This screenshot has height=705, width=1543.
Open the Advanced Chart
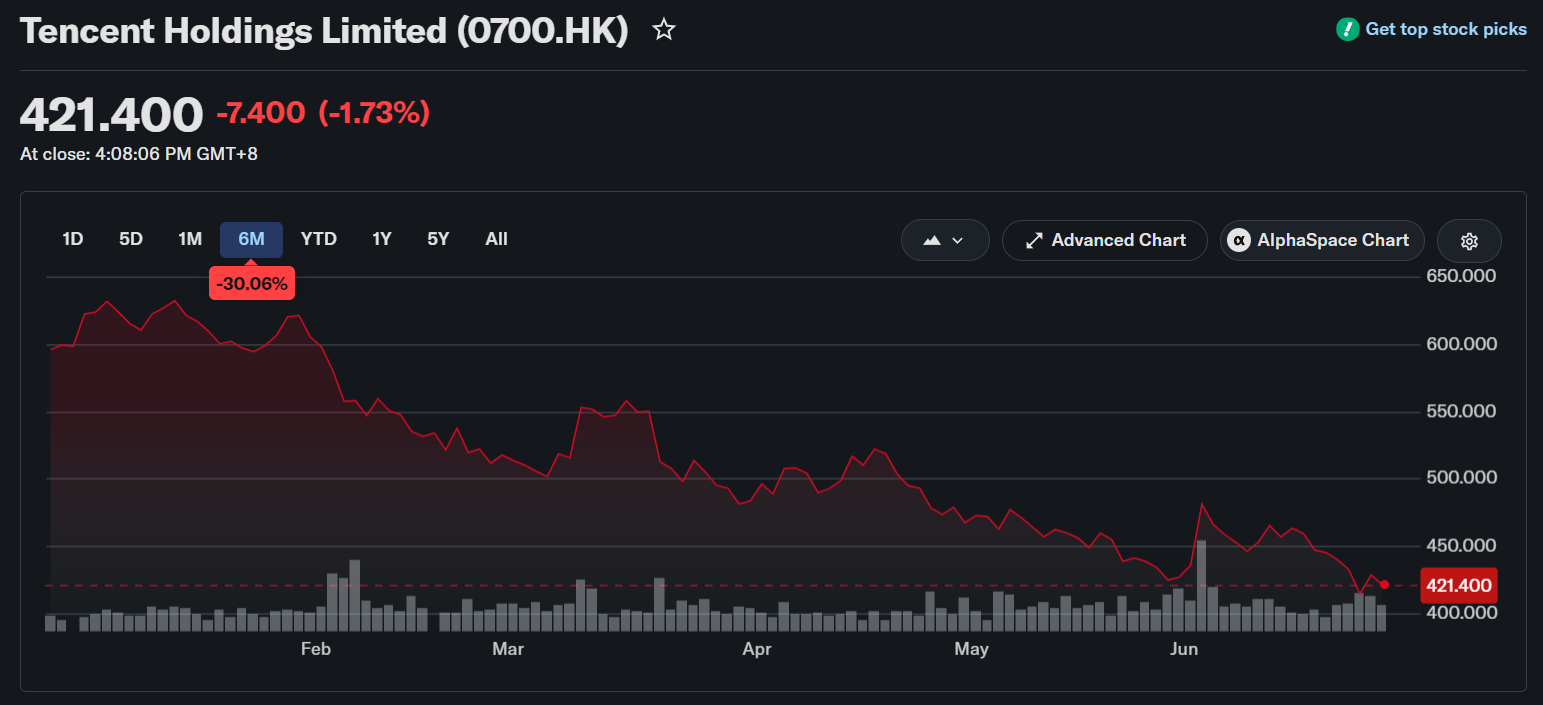[1105, 240]
